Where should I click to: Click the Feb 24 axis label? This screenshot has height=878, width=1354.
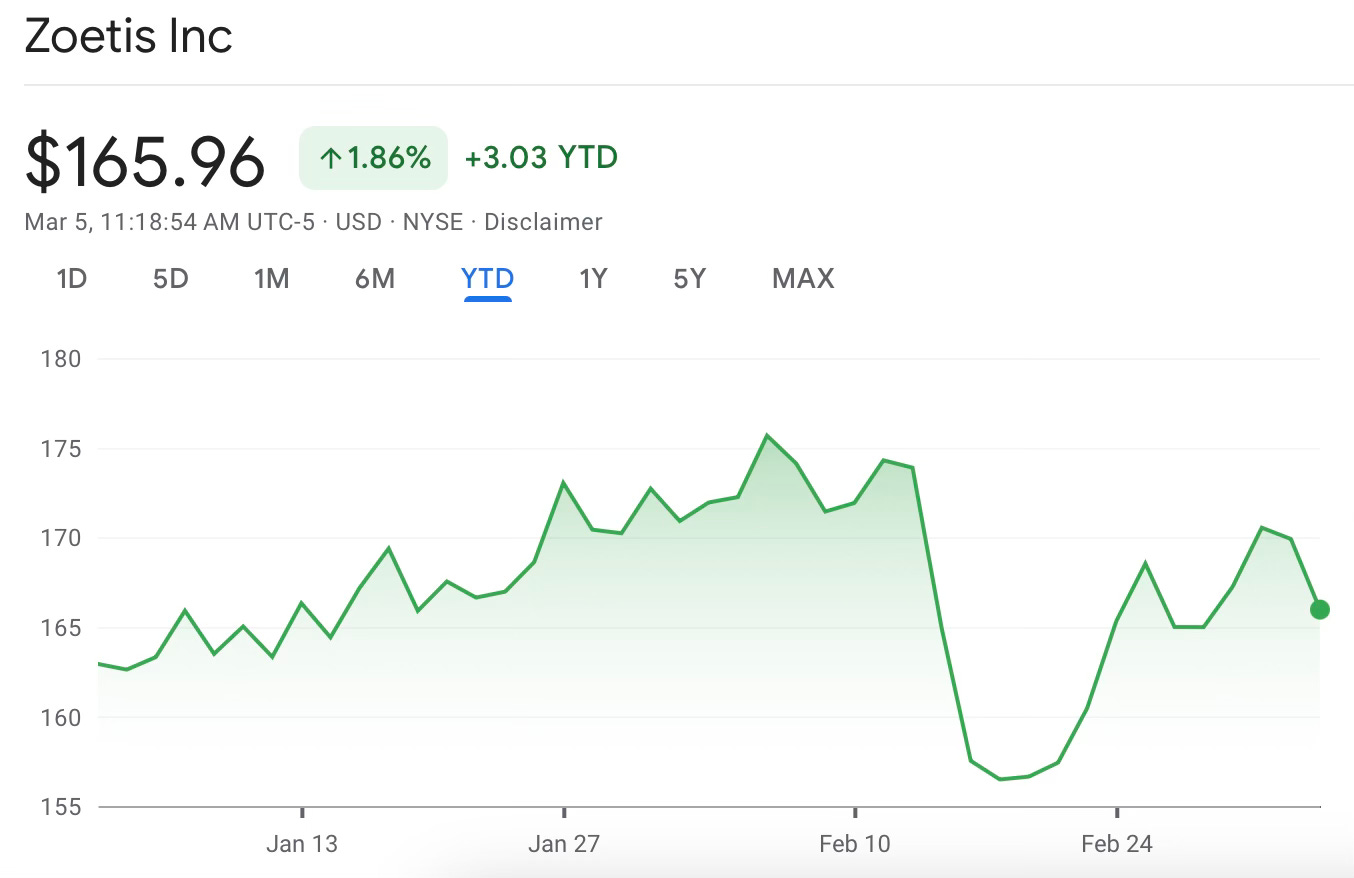(x=1116, y=844)
